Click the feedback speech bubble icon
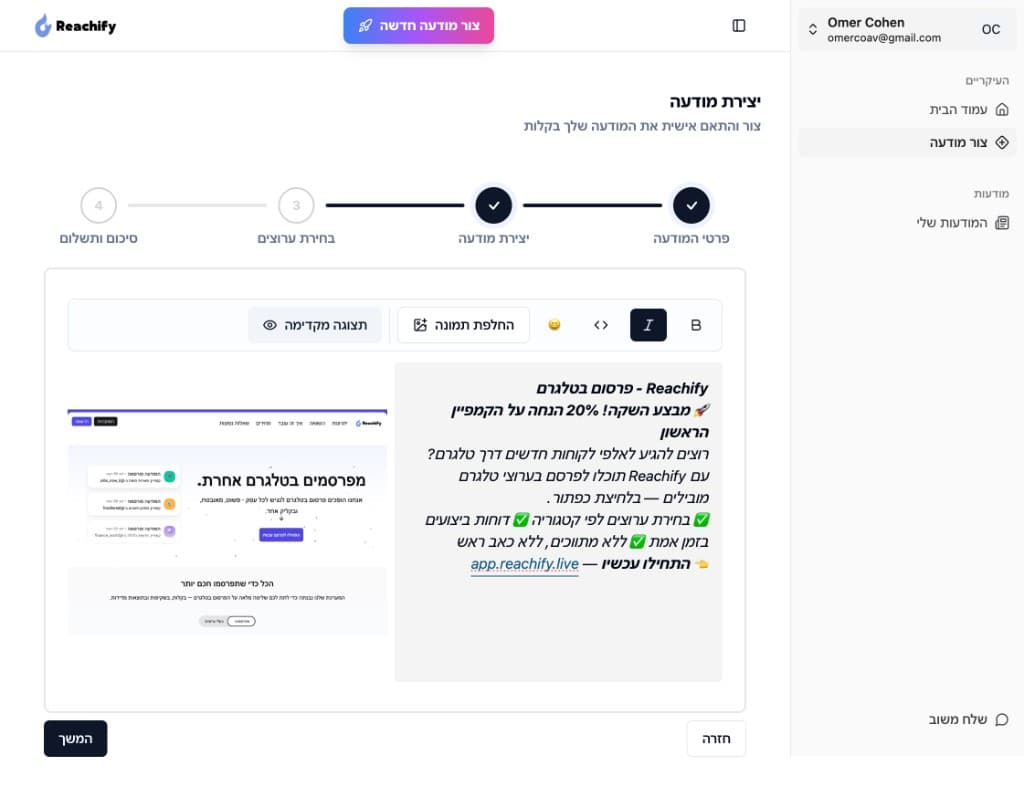 [x=1002, y=719]
